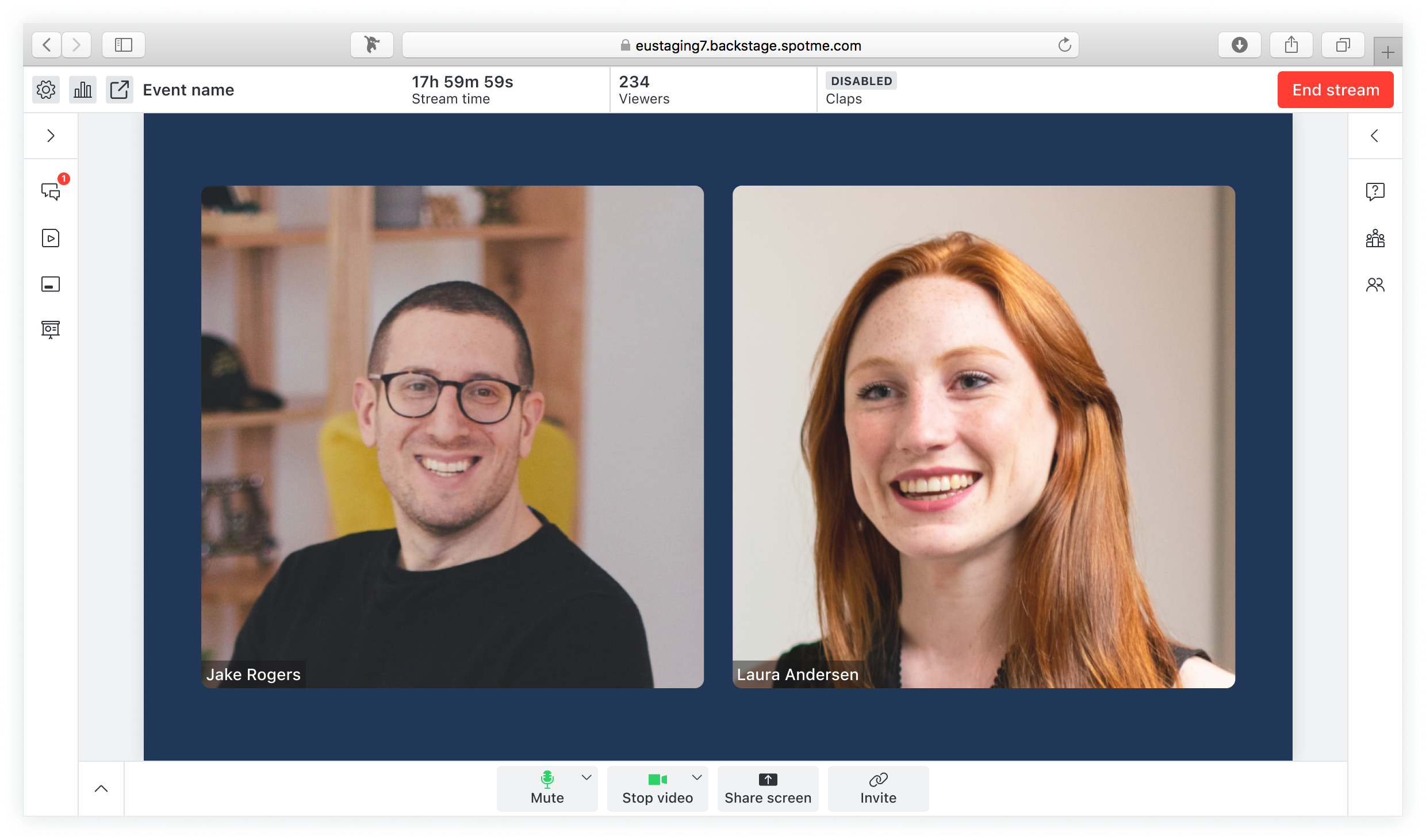The height and width of the screenshot is (840, 1426).
Task: Go back in browser history
Action: tap(47, 45)
